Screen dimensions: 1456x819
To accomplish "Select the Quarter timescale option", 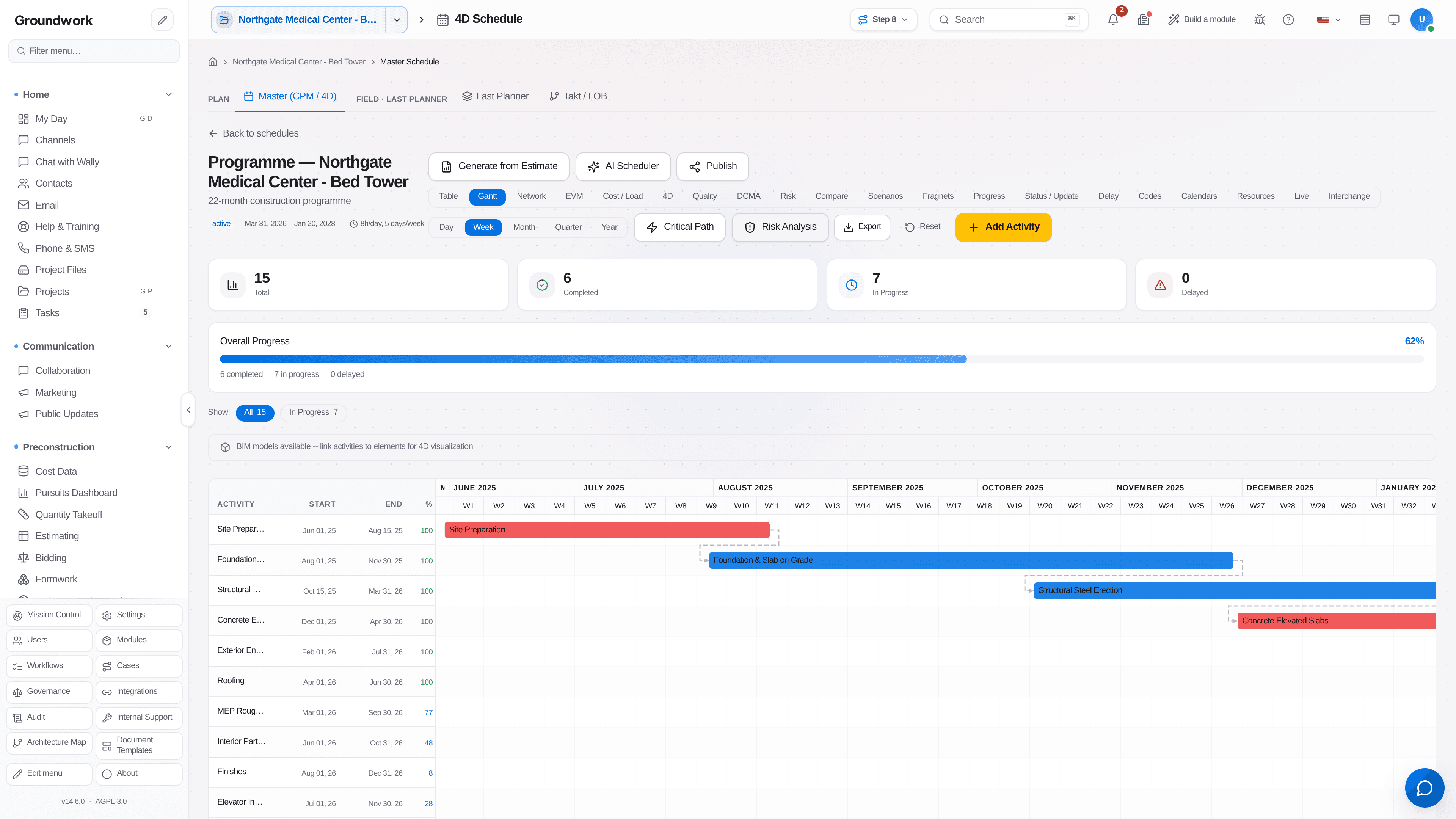I will (568, 227).
